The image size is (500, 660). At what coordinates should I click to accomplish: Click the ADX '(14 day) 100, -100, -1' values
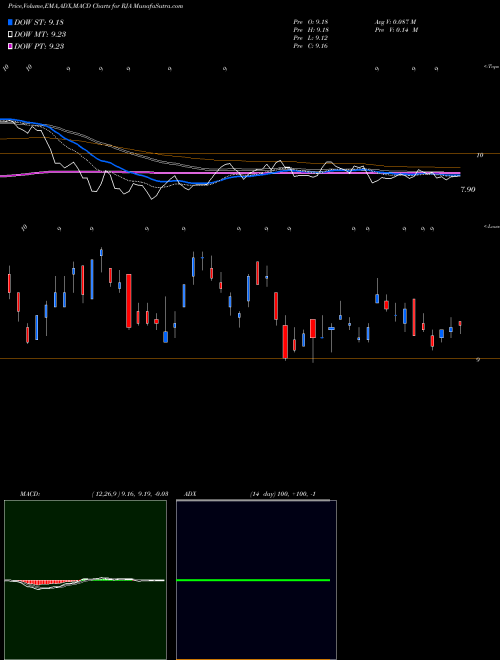[283, 494]
